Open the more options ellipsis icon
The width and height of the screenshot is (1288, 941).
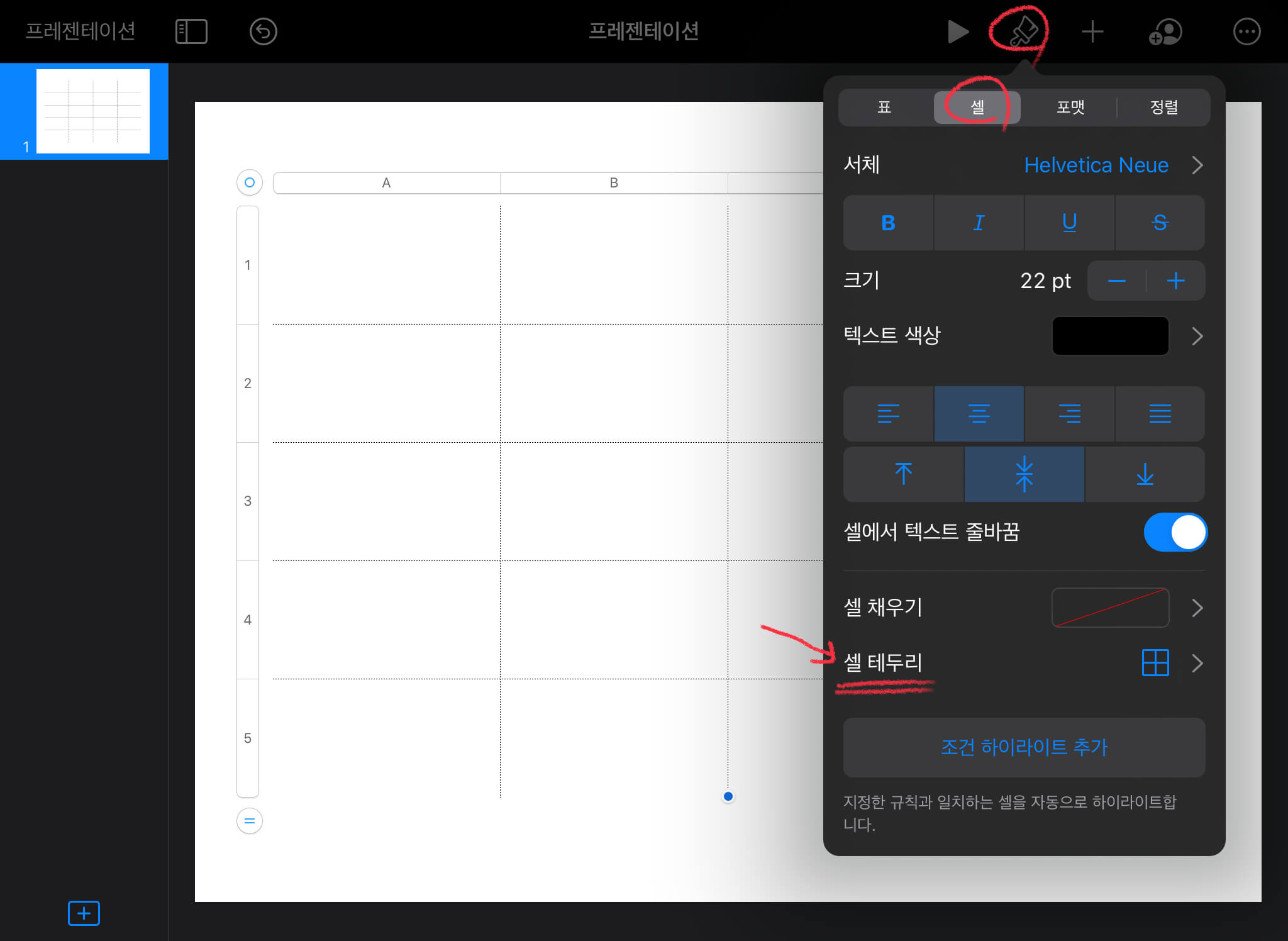tap(1246, 31)
